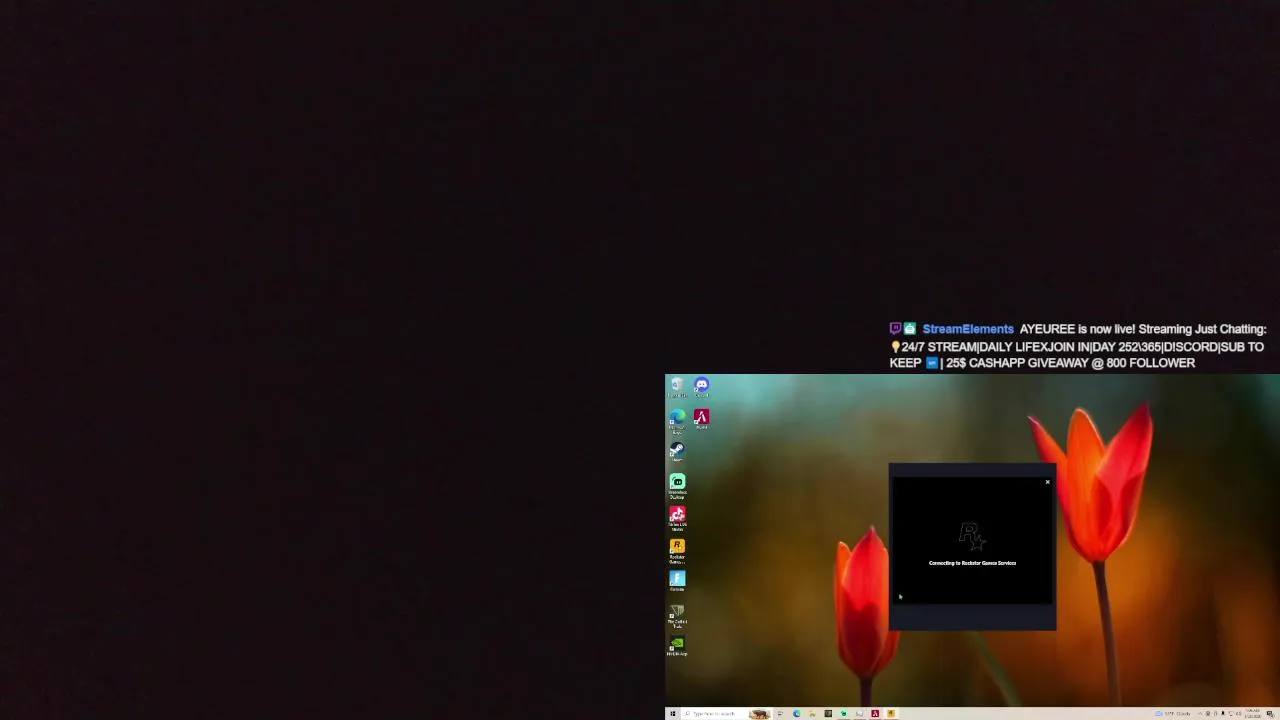Click the StreamElements username in chat overlay
The height and width of the screenshot is (720, 1280).
968,329
